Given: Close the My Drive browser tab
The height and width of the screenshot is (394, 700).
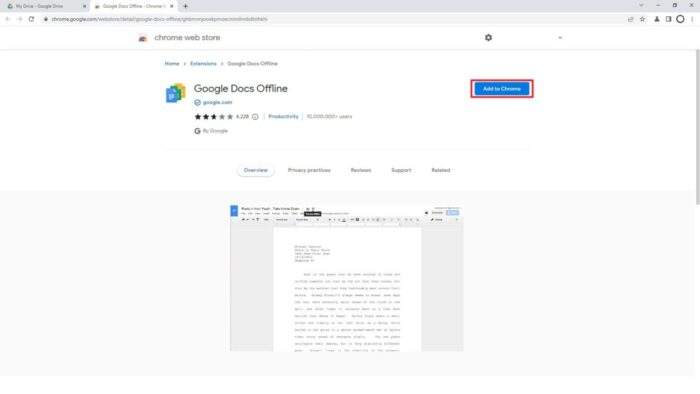Looking at the screenshot, I should (x=84, y=6).
